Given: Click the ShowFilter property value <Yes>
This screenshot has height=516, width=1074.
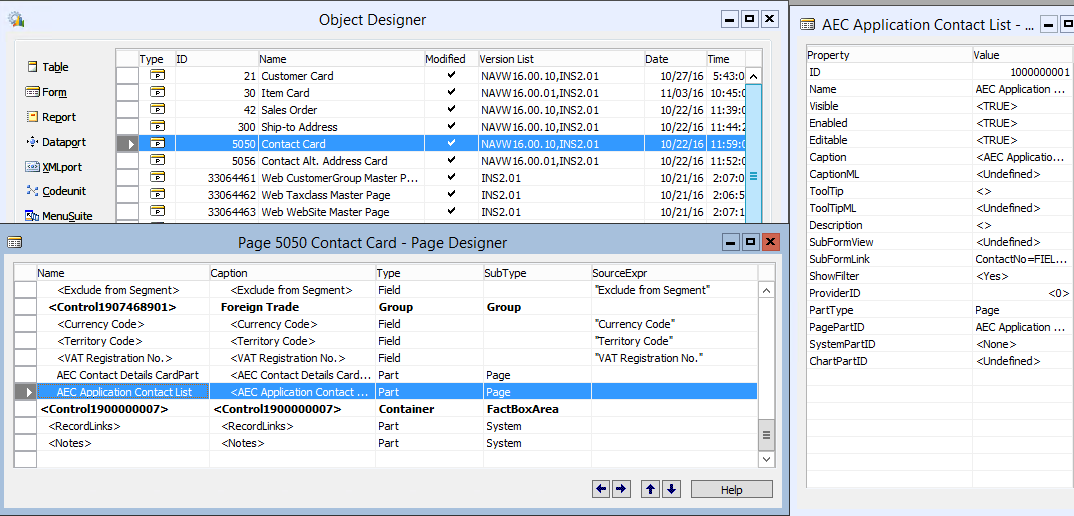Looking at the screenshot, I should pos(1023,276).
